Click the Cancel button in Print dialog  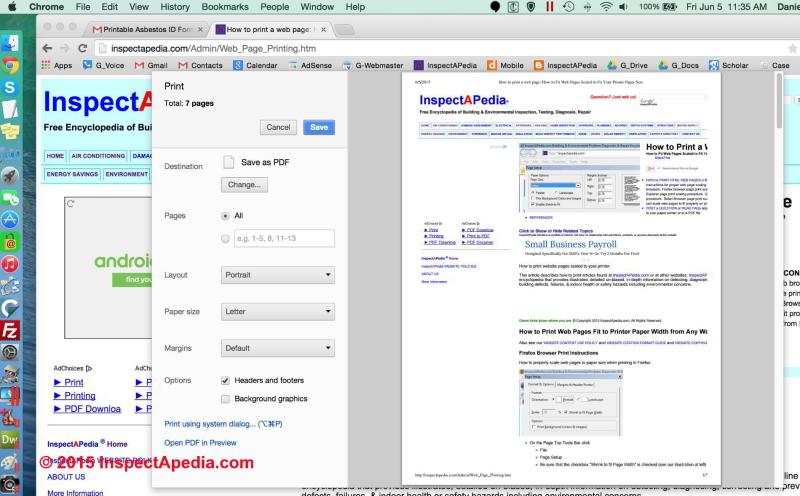click(278, 127)
